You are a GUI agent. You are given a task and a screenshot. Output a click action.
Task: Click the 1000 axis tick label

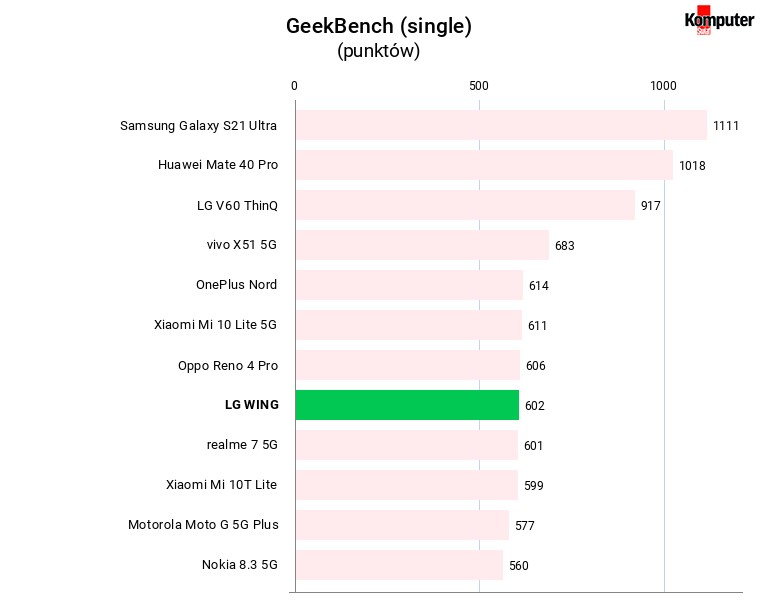pyautogui.click(x=663, y=86)
